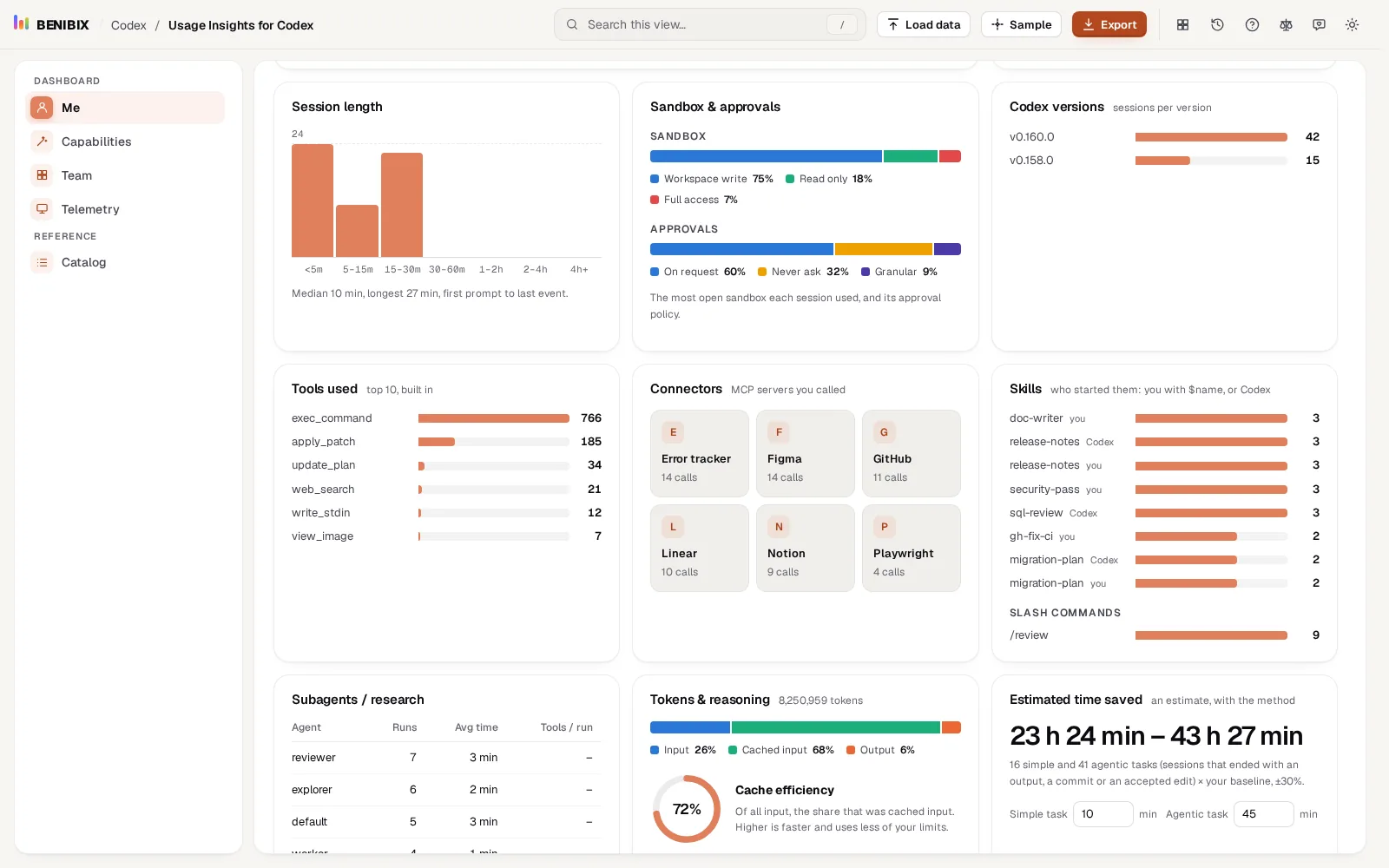This screenshot has height=868, width=1389.
Task: Click the Figma connector card
Action: 806,453
